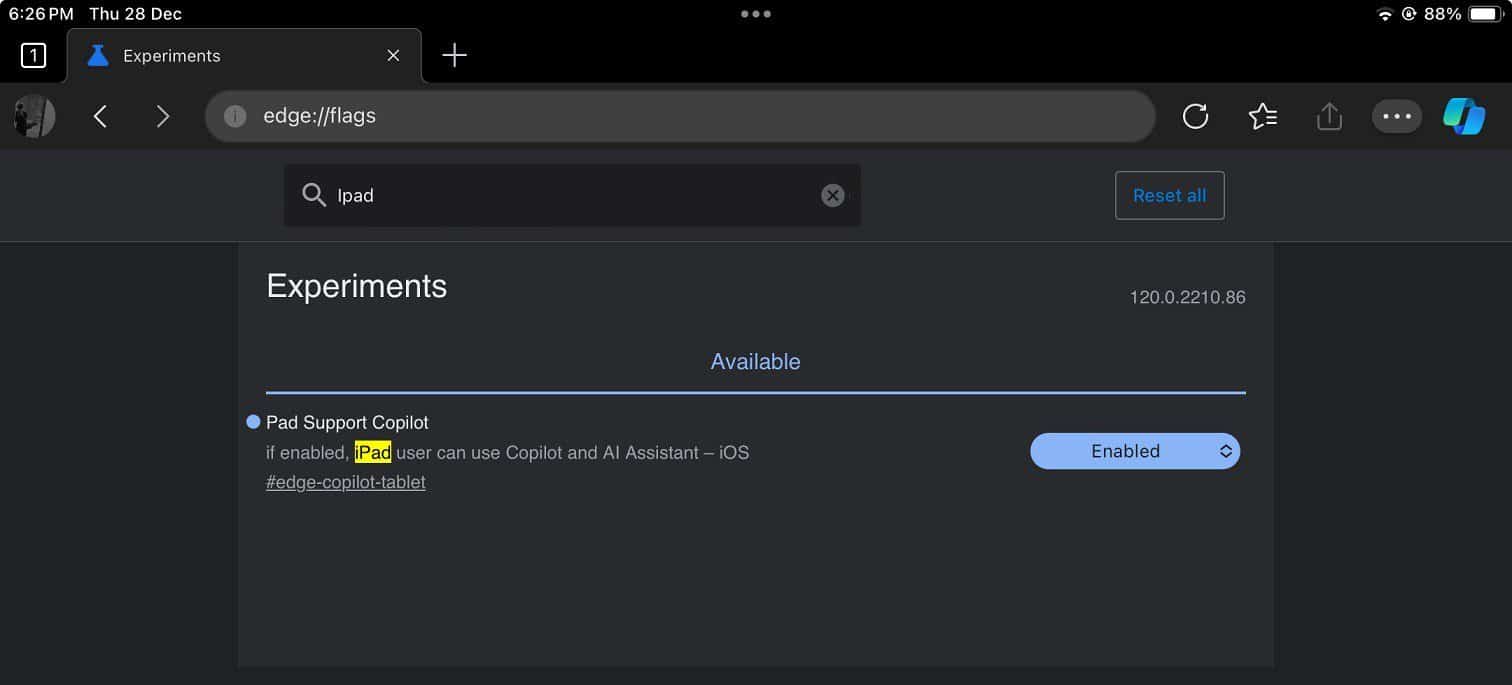Open the Enabled dropdown for Pad Support Copilot

click(1134, 451)
